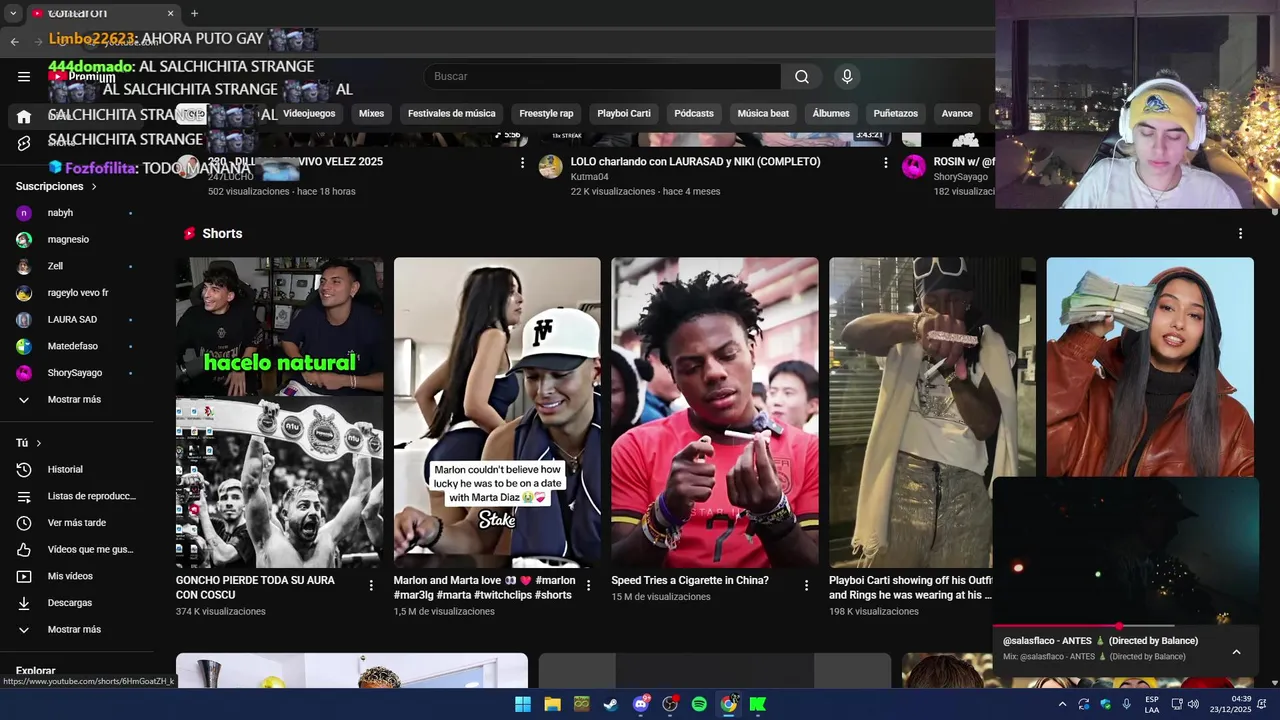
Task: Open the Windows Start menu
Action: [x=523, y=704]
